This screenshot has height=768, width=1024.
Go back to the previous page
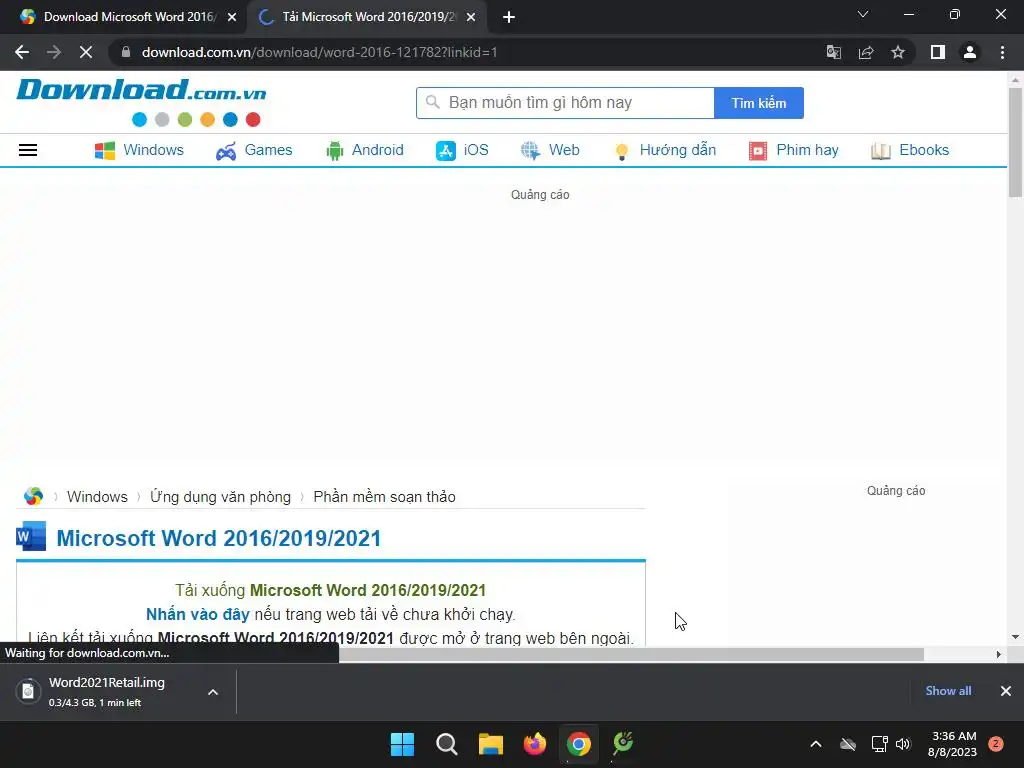point(22,52)
